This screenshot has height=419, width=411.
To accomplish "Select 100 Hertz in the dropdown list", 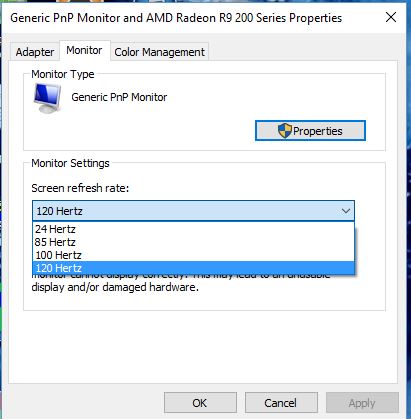I will point(193,255).
